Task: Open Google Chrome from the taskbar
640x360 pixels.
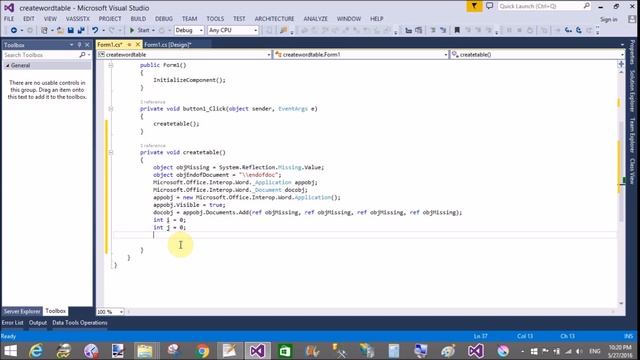Action: [202, 351]
